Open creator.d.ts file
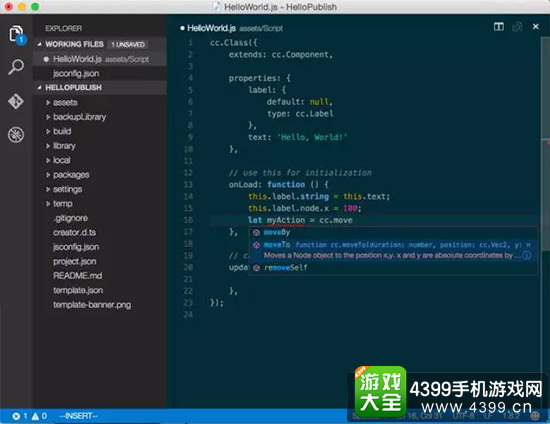This screenshot has width=550, height=424. [x=74, y=233]
